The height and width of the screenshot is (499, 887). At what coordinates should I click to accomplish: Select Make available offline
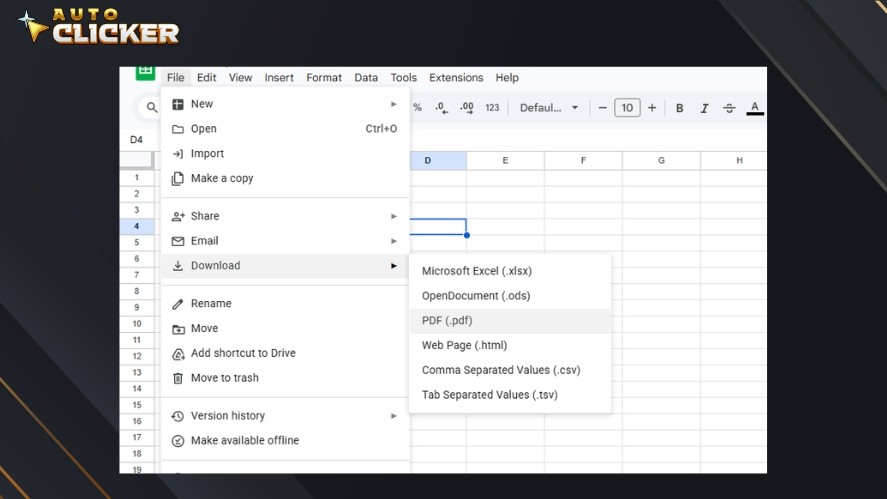tap(285, 440)
